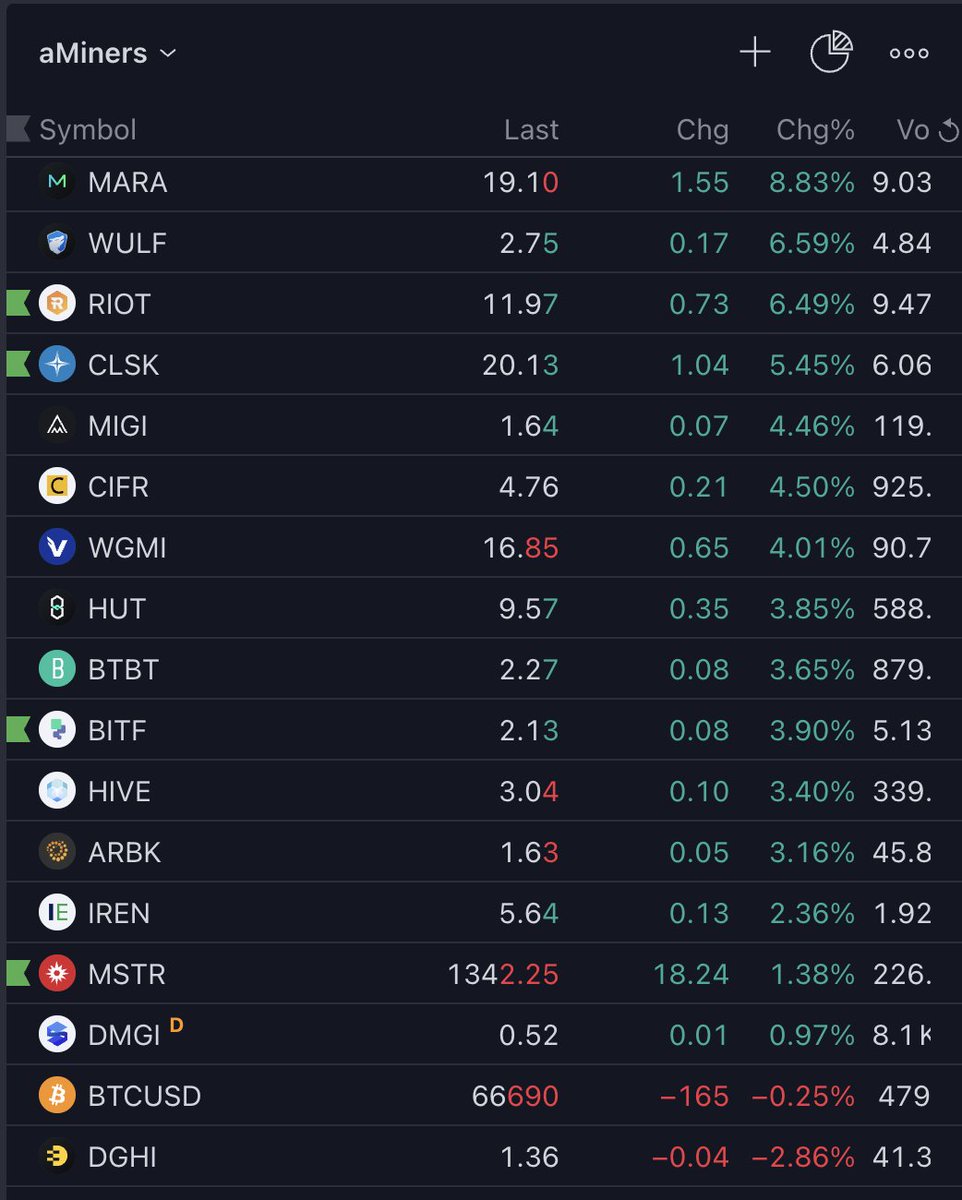Viewport: 962px width, 1200px height.
Task: Sort by the Symbol column header
Action: (x=88, y=130)
